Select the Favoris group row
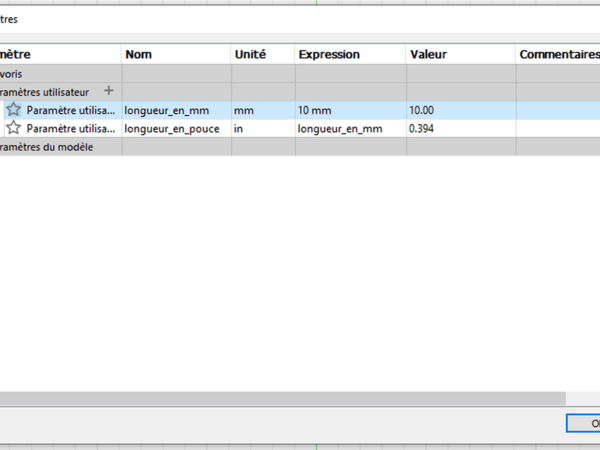The image size is (600, 450). click(x=300, y=73)
